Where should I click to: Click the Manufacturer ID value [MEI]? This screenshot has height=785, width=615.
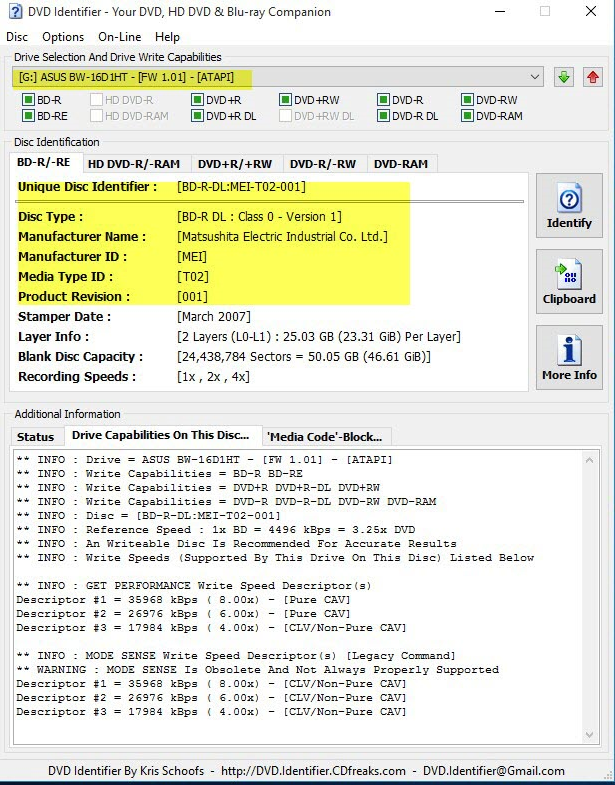[x=192, y=257]
